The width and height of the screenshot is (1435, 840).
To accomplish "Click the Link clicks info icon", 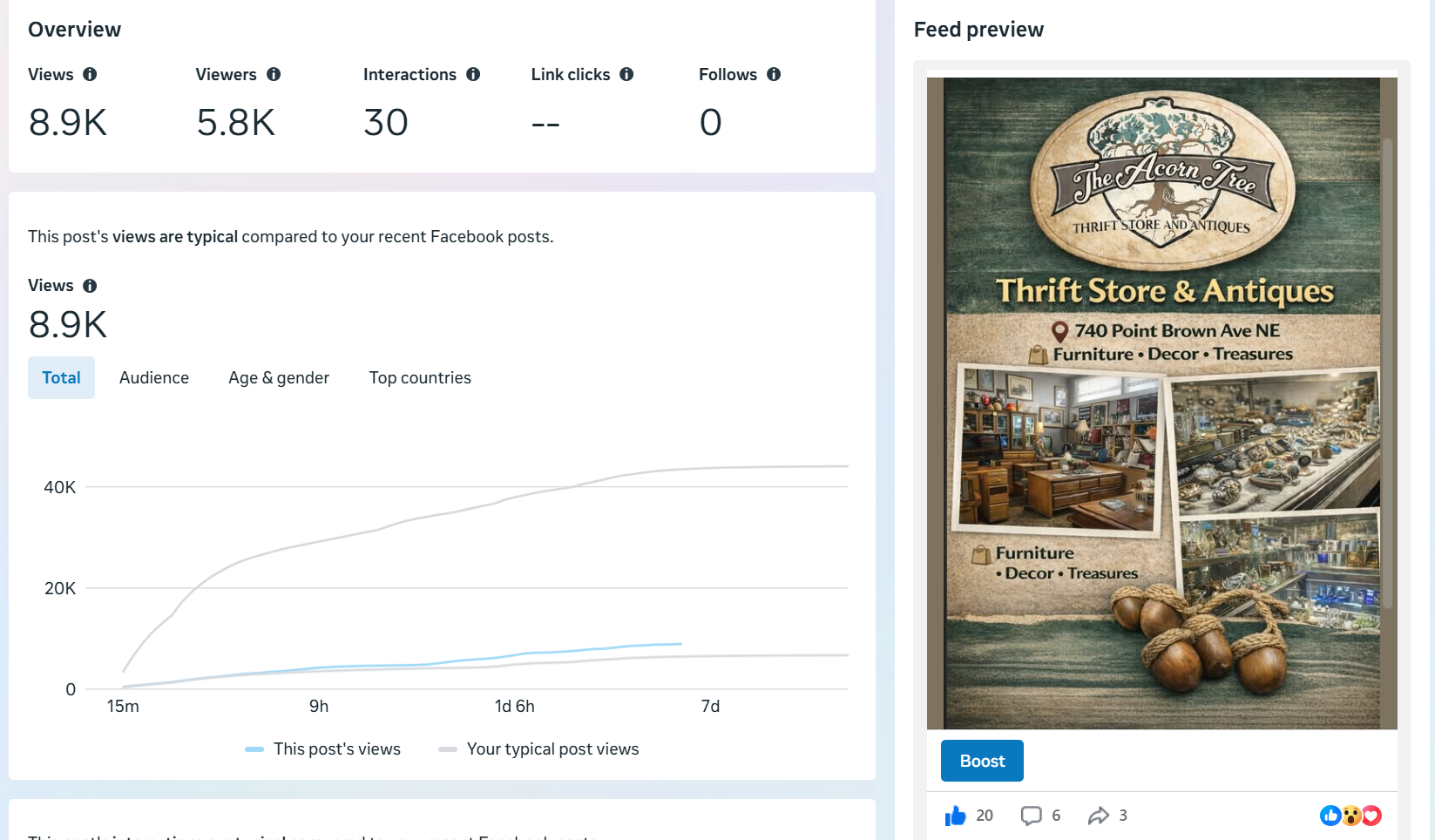I will pyautogui.click(x=626, y=75).
